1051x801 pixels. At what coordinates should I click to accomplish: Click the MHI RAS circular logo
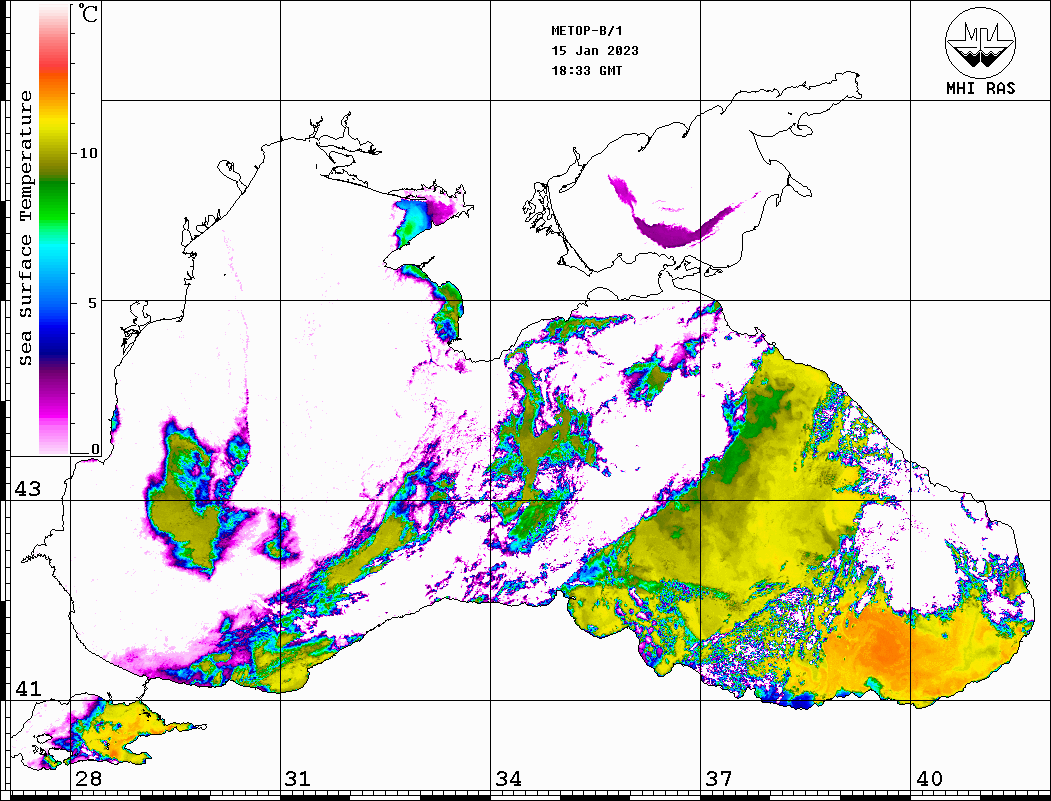[980, 42]
